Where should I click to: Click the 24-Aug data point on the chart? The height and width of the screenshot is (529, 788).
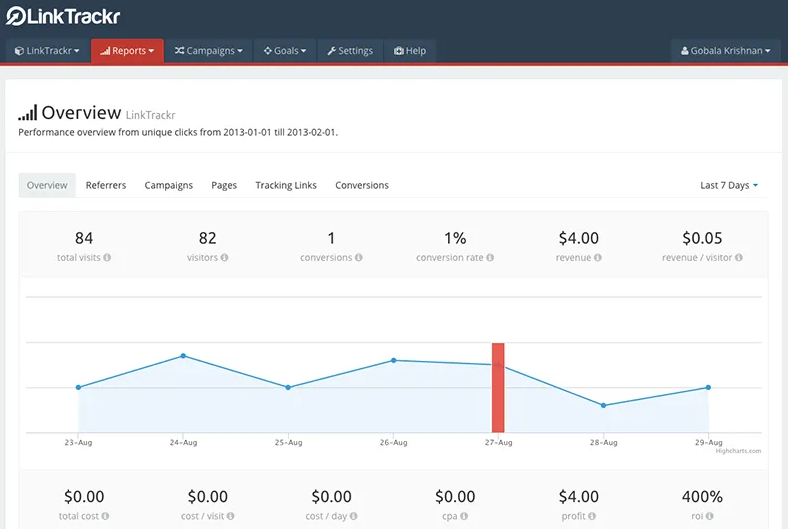click(x=183, y=356)
